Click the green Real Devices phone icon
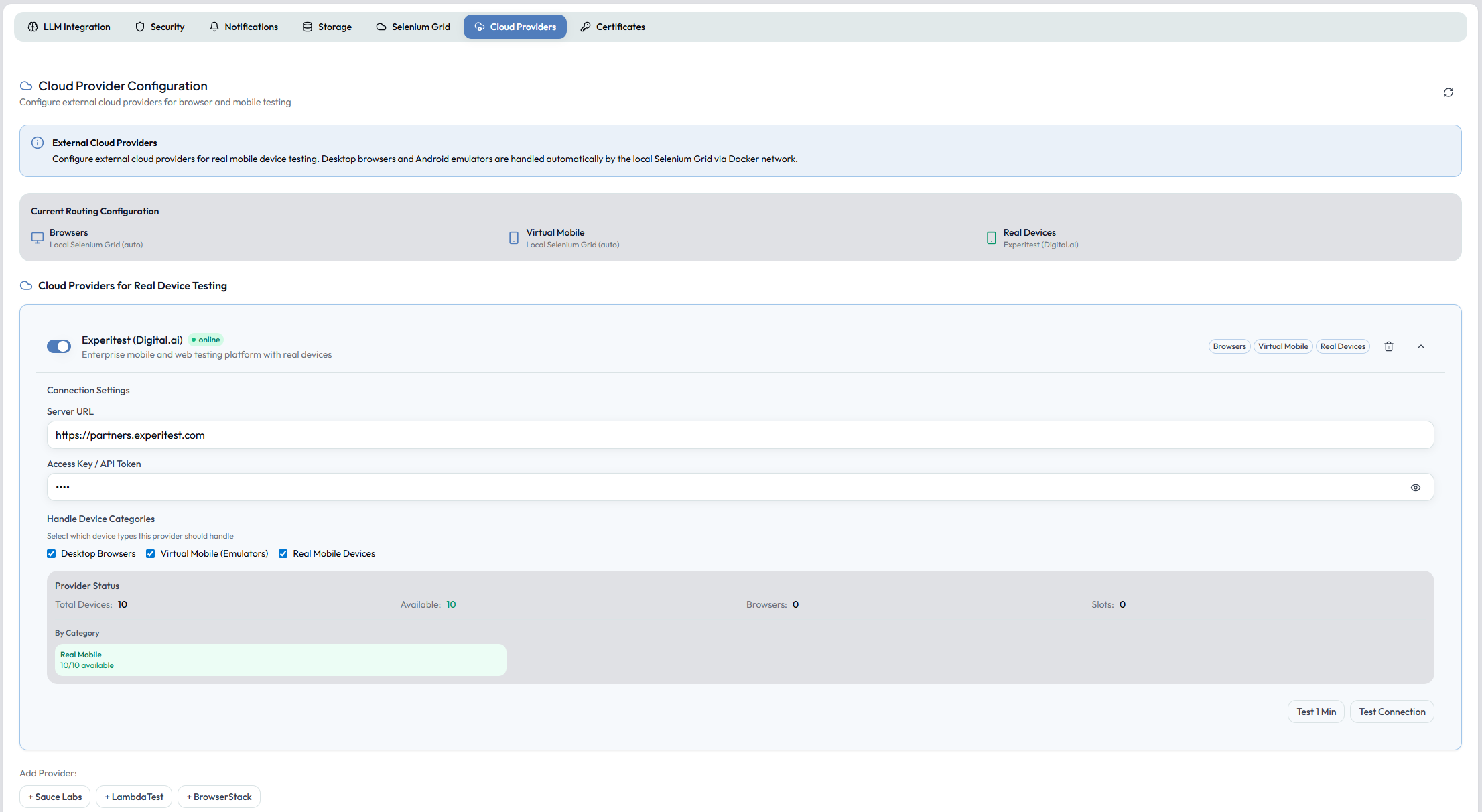This screenshot has width=1482, height=812. (992, 238)
